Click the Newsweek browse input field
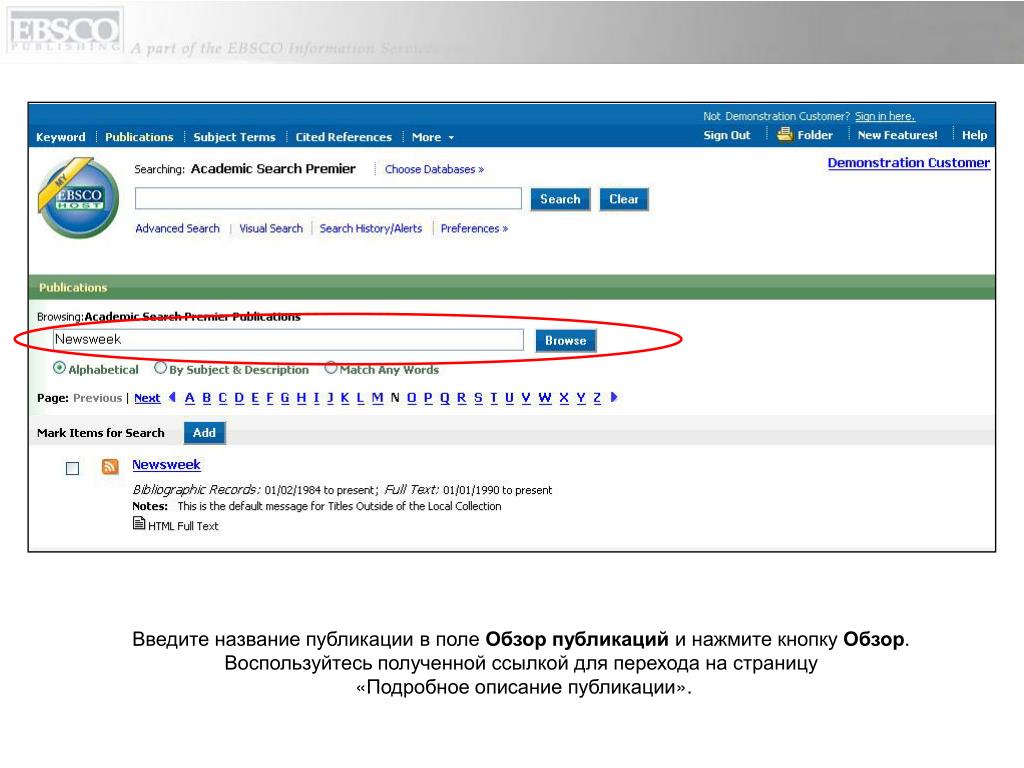1024x768 pixels. click(288, 340)
